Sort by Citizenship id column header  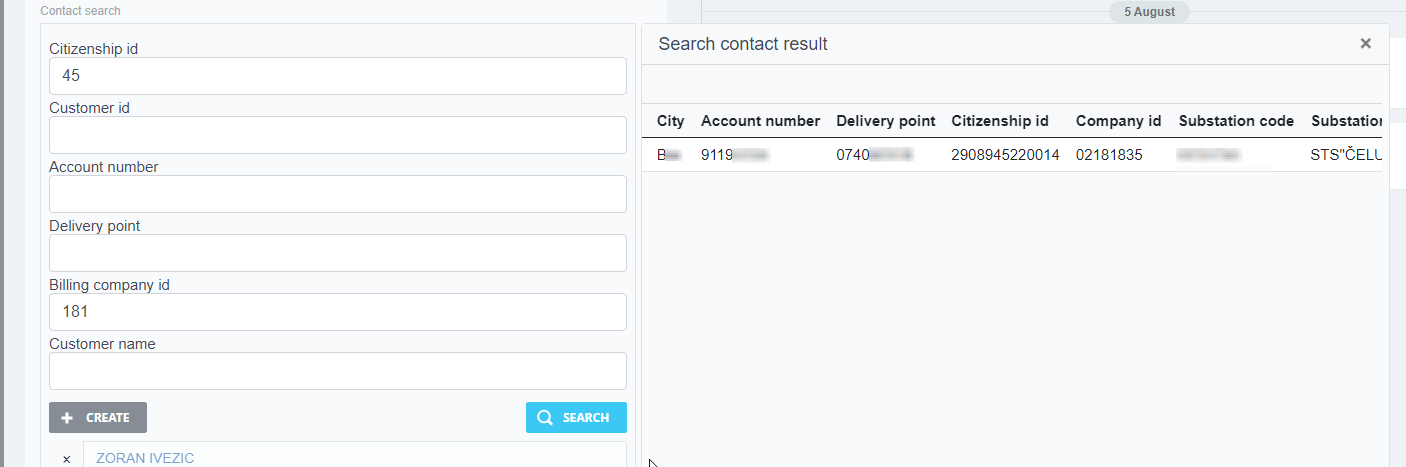tap(999, 121)
